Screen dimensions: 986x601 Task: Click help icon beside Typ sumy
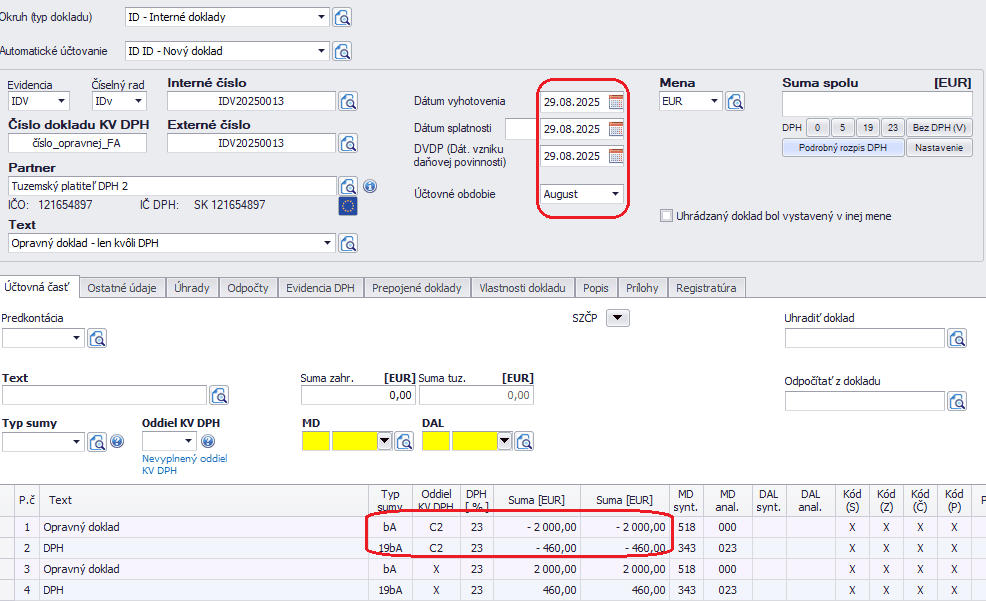pos(117,441)
